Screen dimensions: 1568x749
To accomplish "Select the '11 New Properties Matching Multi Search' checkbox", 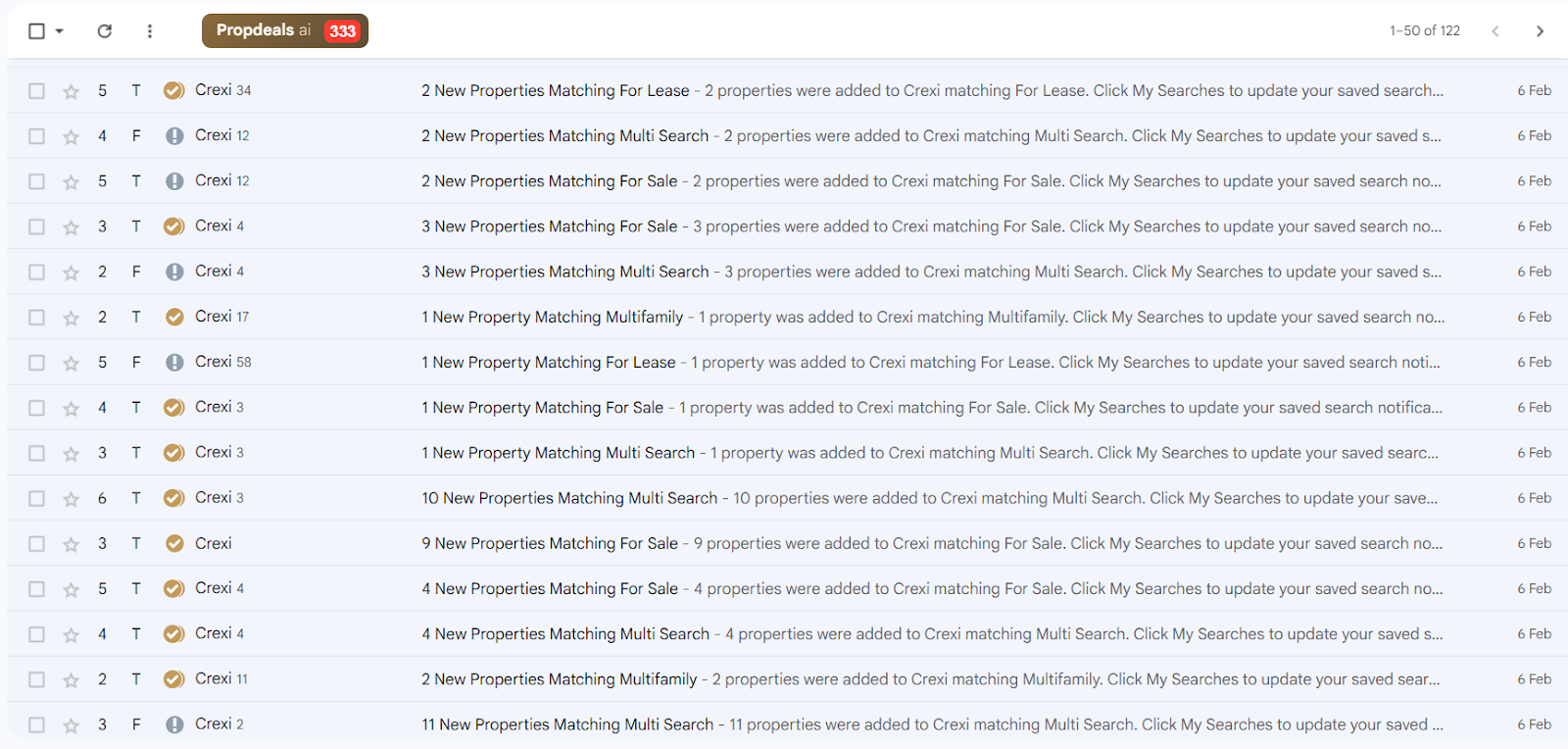I will point(36,725).
